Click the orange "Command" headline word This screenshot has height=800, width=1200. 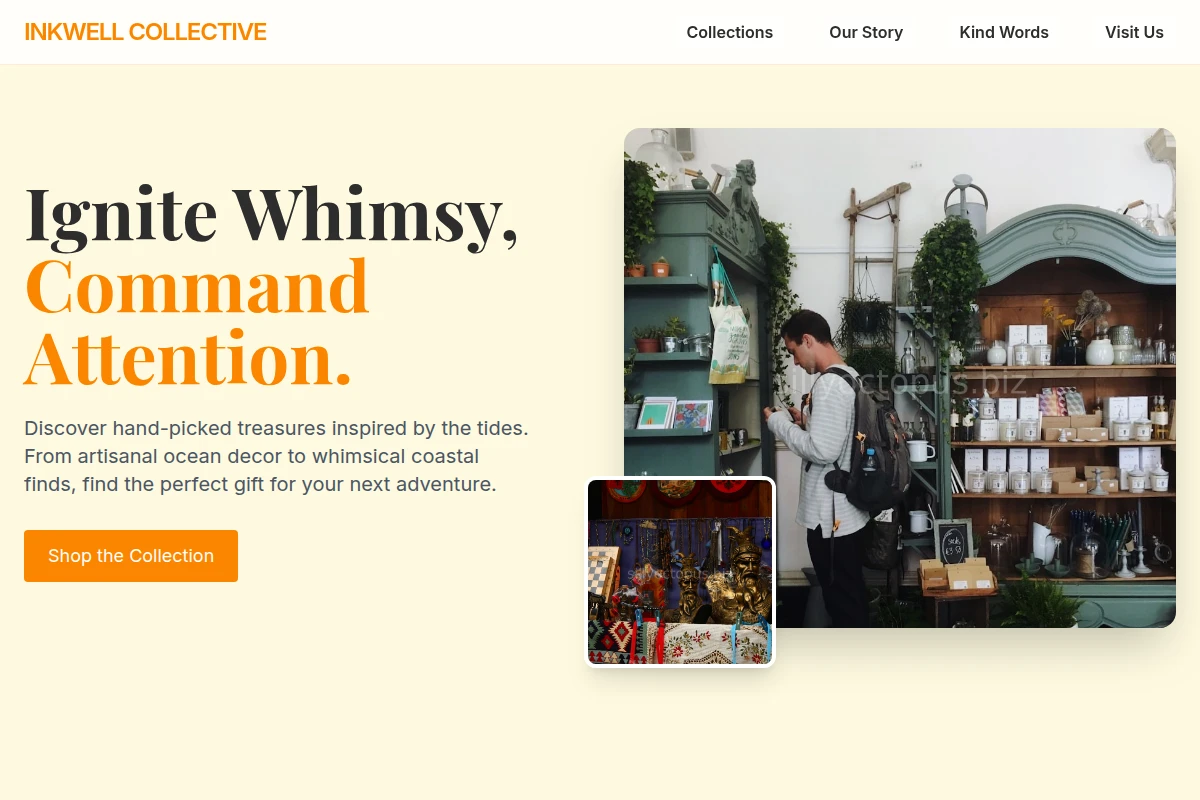197,285
